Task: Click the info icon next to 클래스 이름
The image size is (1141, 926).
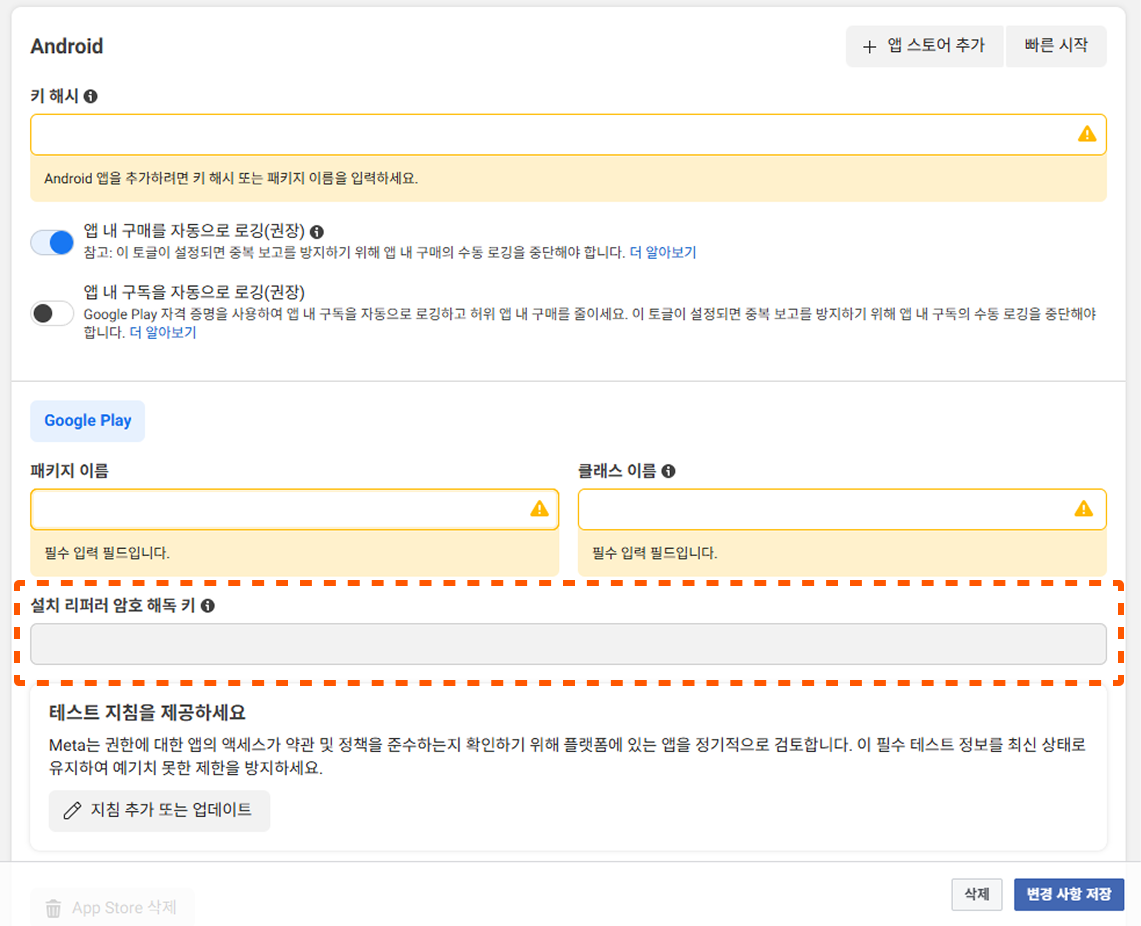Action: pos(668,471)
